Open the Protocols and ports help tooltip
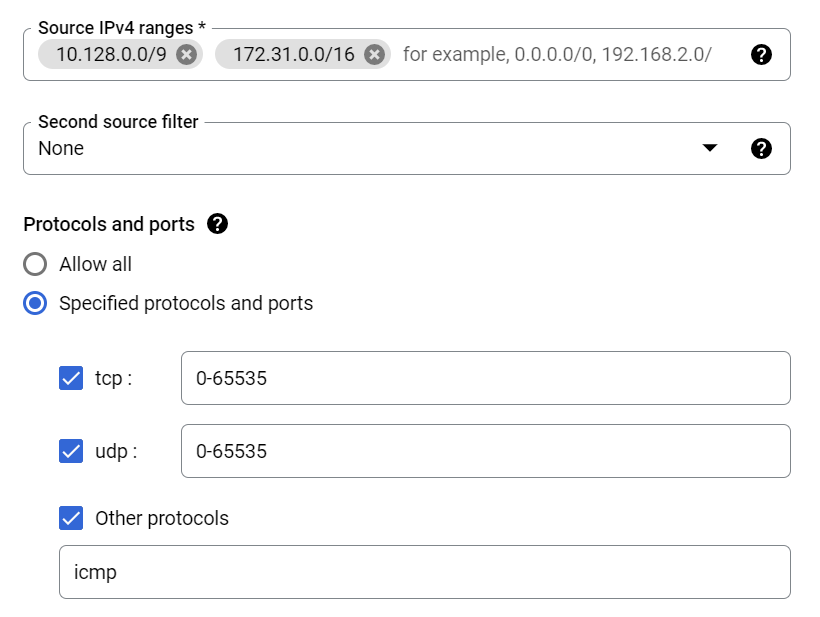Viewport: 820px width, 617px height. coord(217,224)
